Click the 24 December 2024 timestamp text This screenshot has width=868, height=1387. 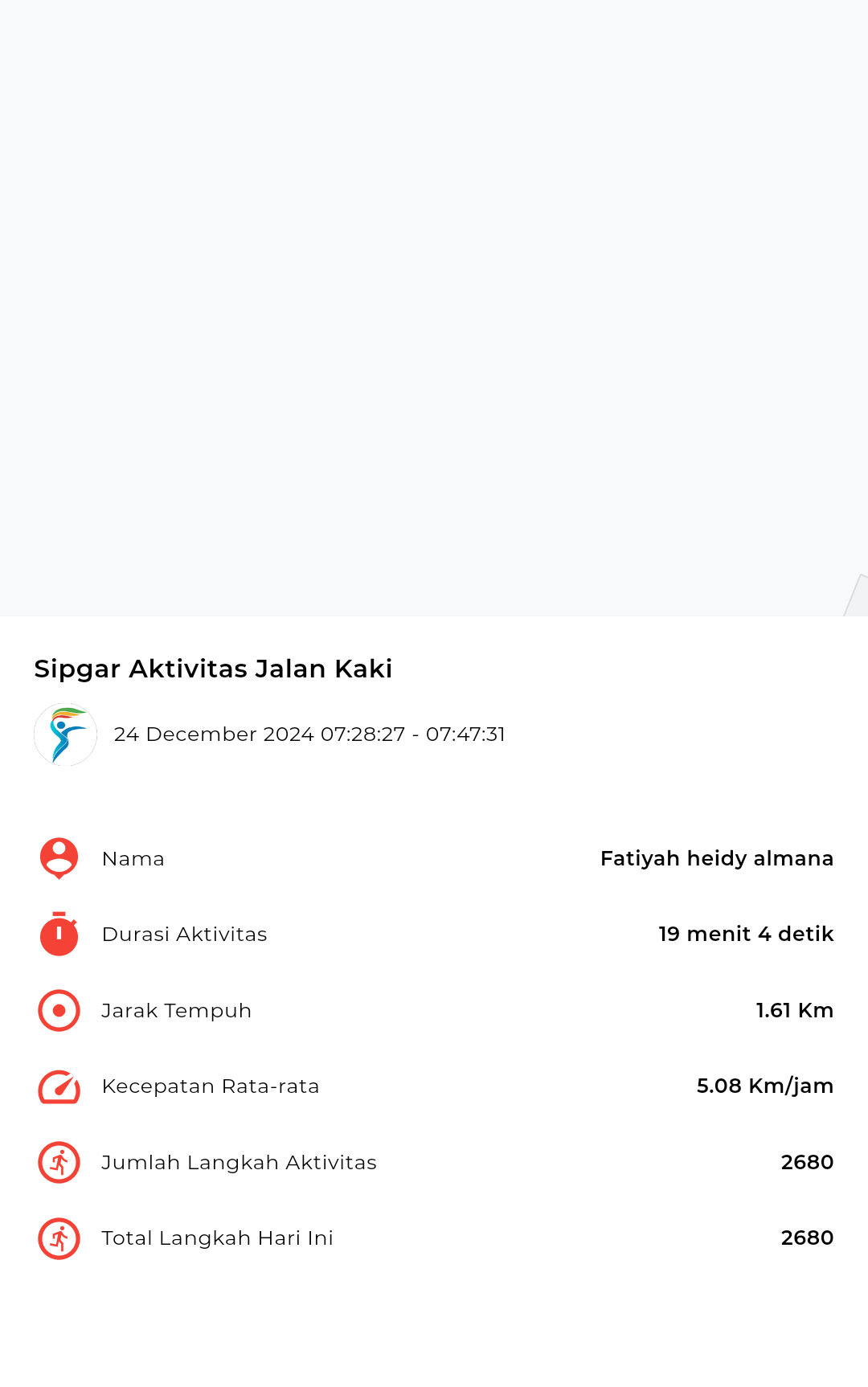(309, 734)
